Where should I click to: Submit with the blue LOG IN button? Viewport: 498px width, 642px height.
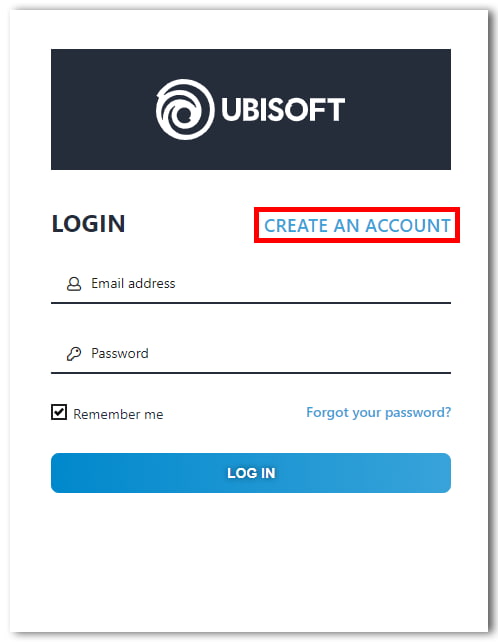251,473
